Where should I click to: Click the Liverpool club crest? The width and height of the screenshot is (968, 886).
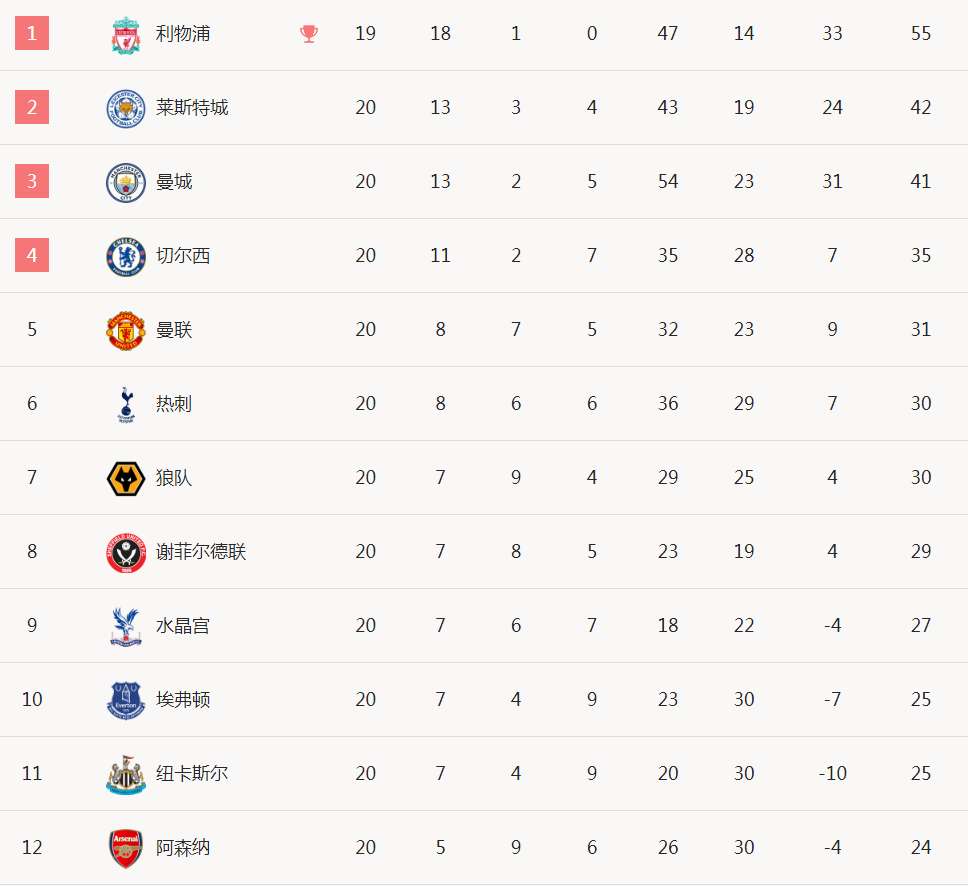(126, 35)
